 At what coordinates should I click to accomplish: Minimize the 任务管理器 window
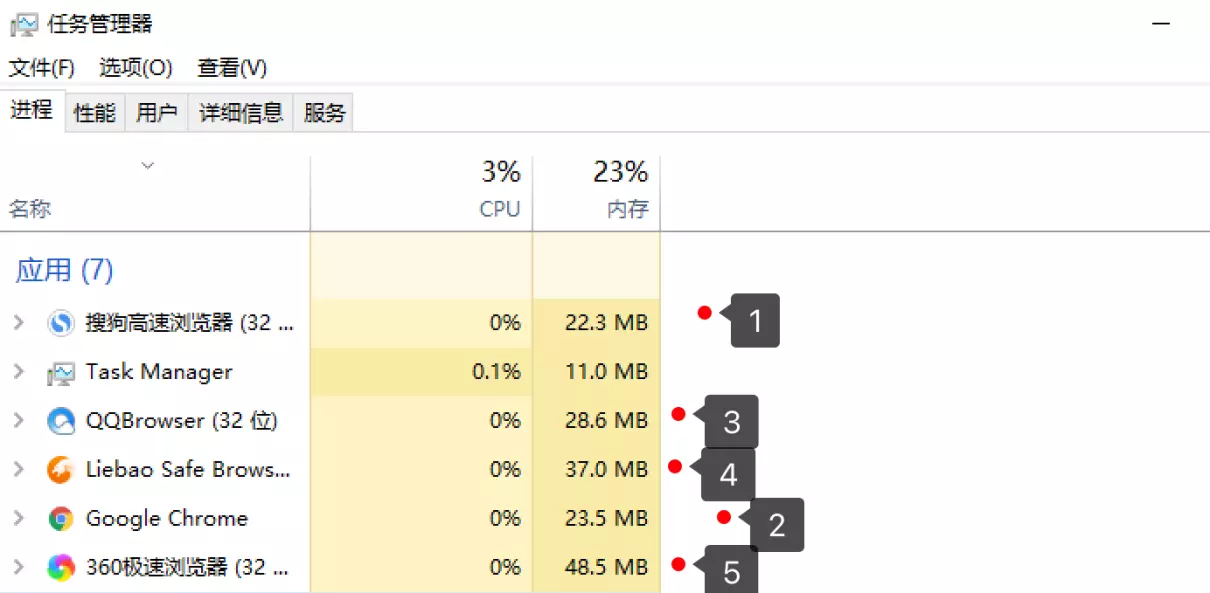tap(1162, 24)
